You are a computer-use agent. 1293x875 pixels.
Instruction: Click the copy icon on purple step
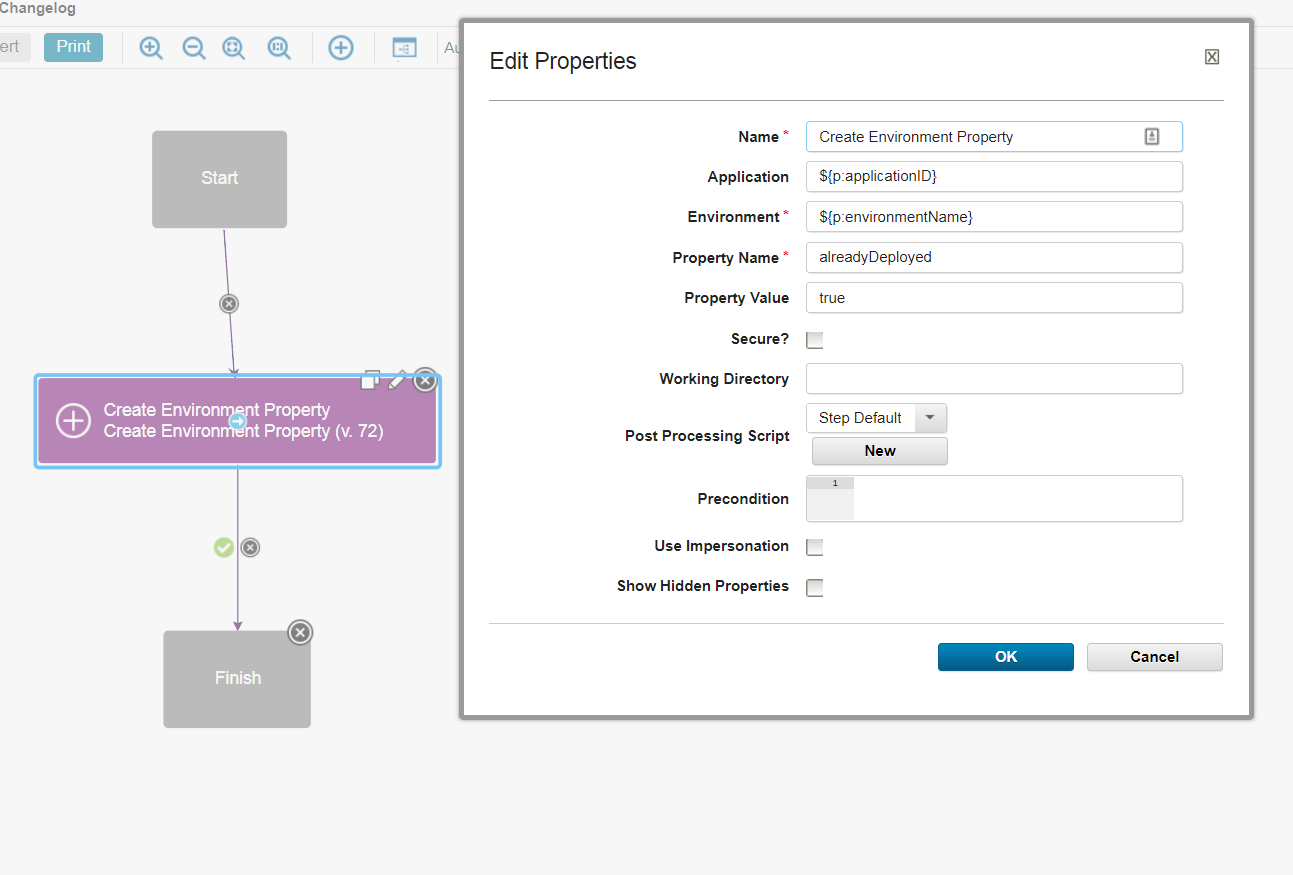(370, 380)
